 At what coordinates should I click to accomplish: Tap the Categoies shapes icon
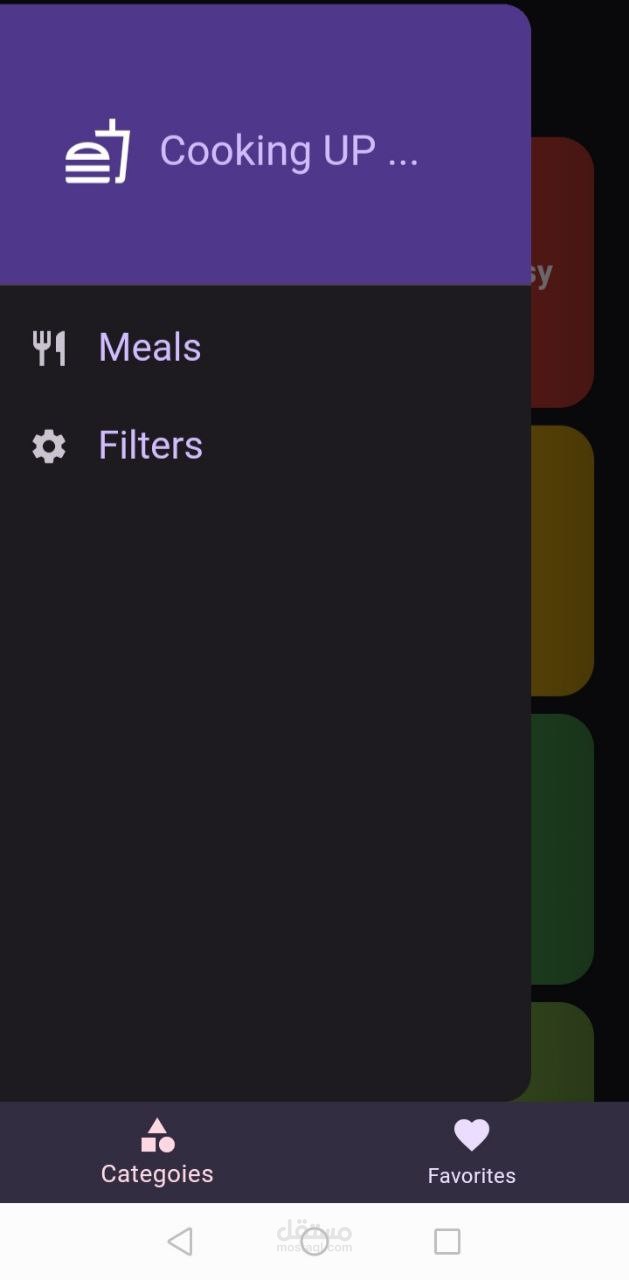157,1136
